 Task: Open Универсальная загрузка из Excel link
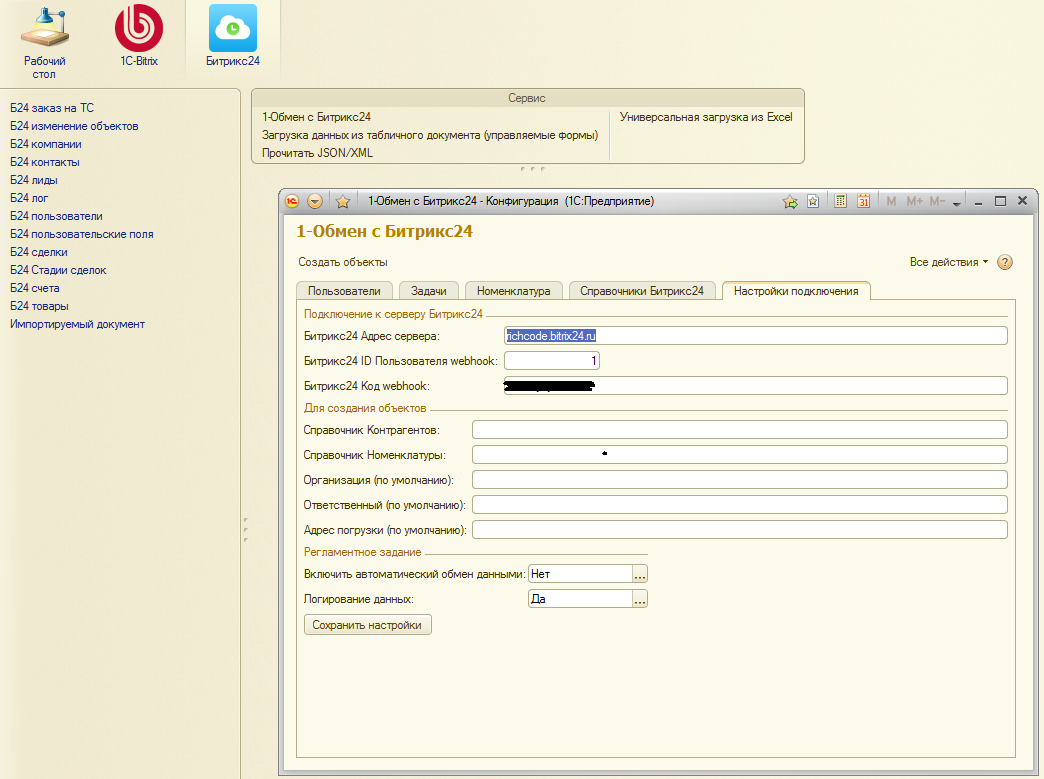[x=705, y=117]
